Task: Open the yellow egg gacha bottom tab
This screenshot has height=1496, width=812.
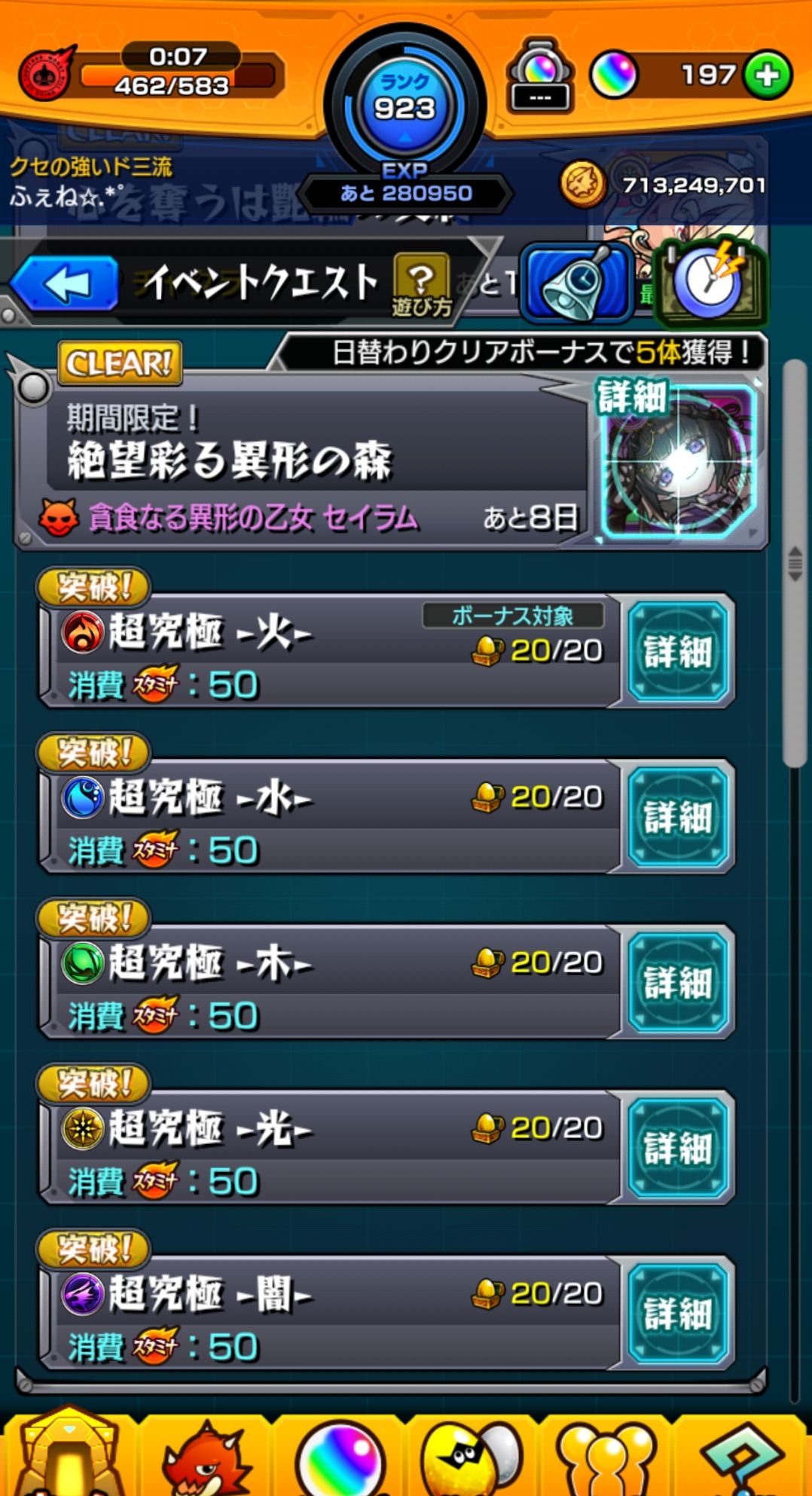Action: click(x=471, y=1458)
